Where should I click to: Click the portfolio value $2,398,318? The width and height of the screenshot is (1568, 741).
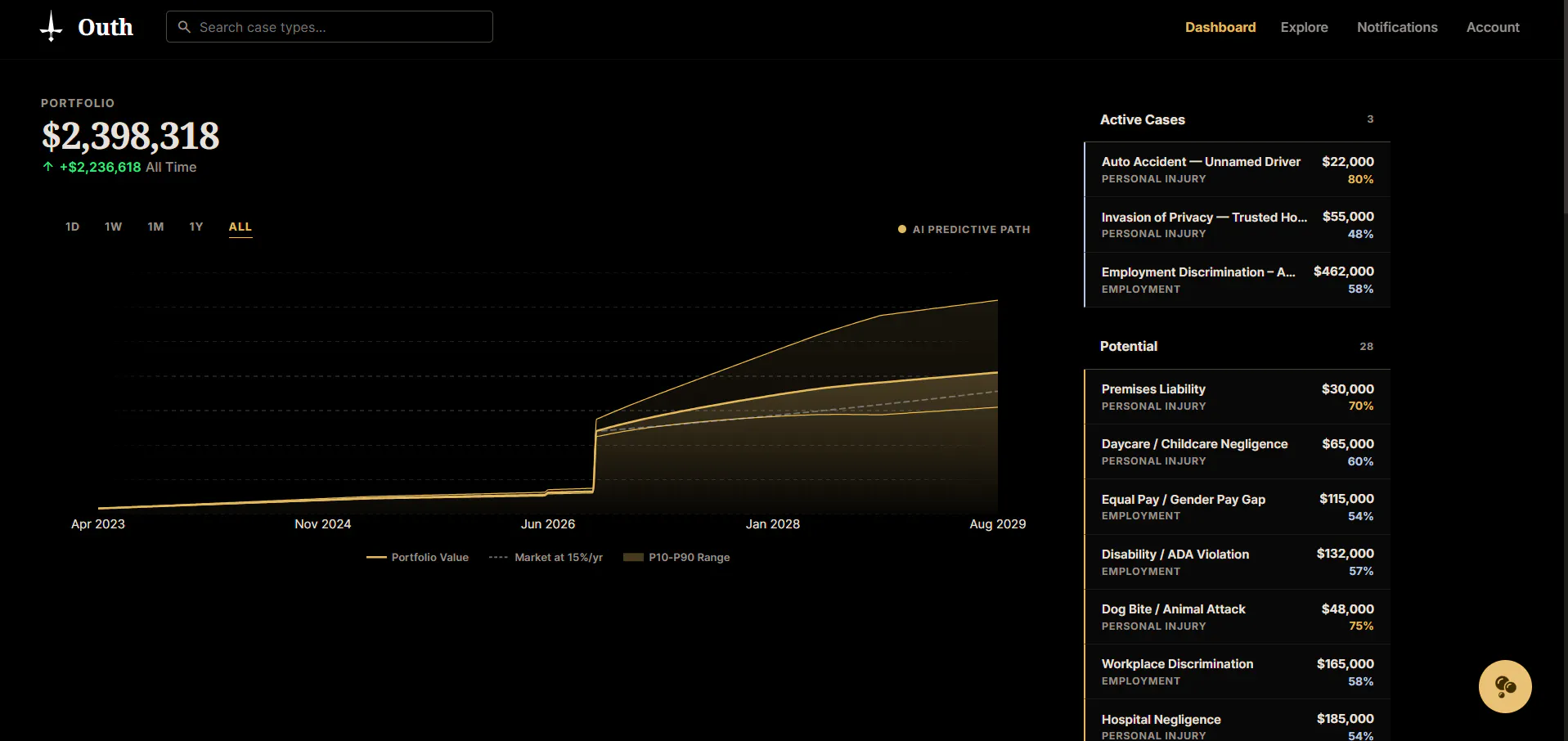(x=131, y=136)
